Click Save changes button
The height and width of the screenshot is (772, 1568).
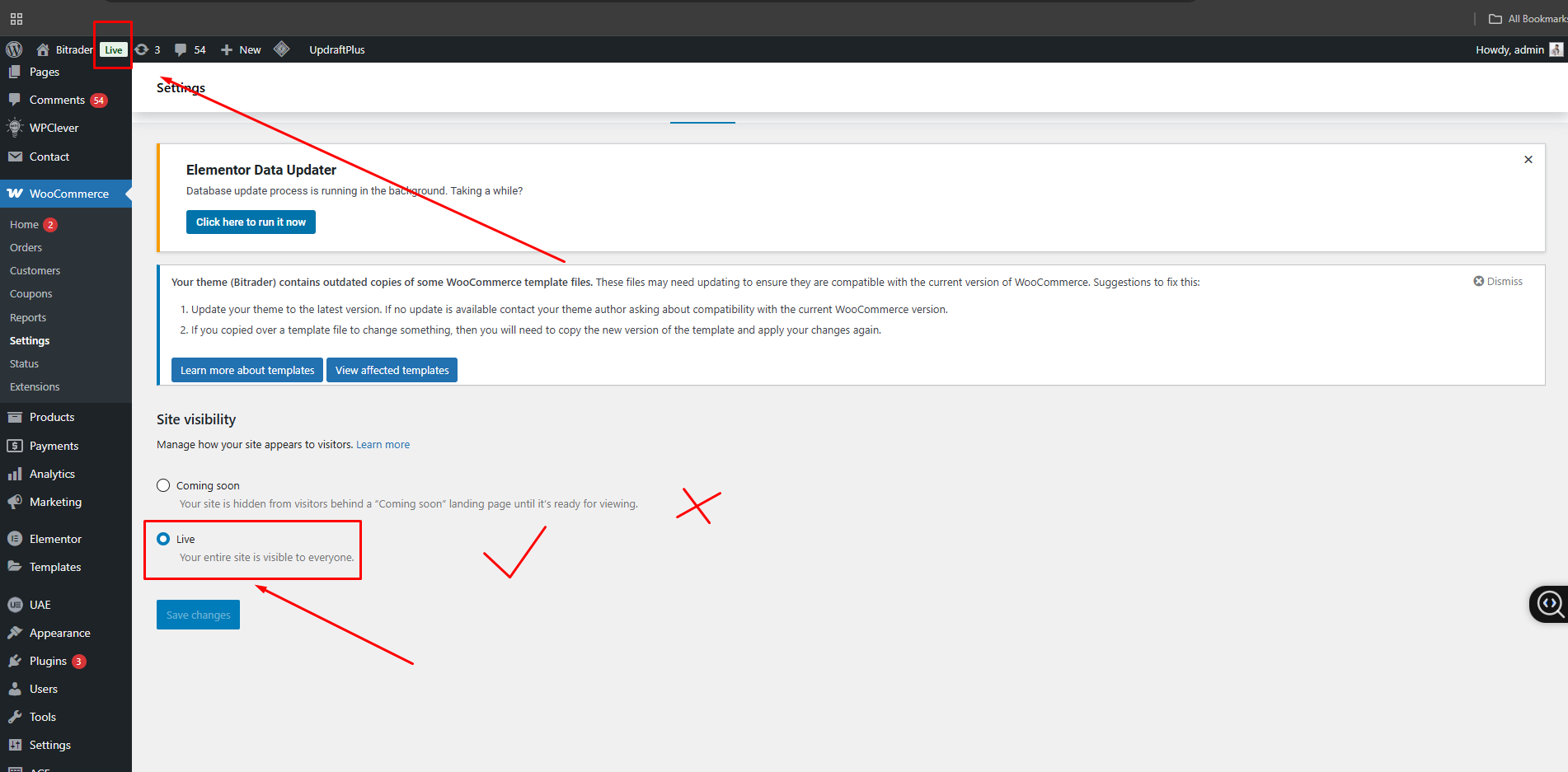point(198,615)
